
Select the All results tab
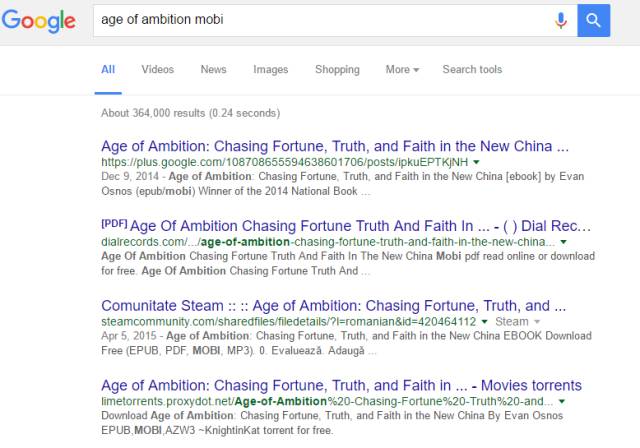tap(108, 70)
